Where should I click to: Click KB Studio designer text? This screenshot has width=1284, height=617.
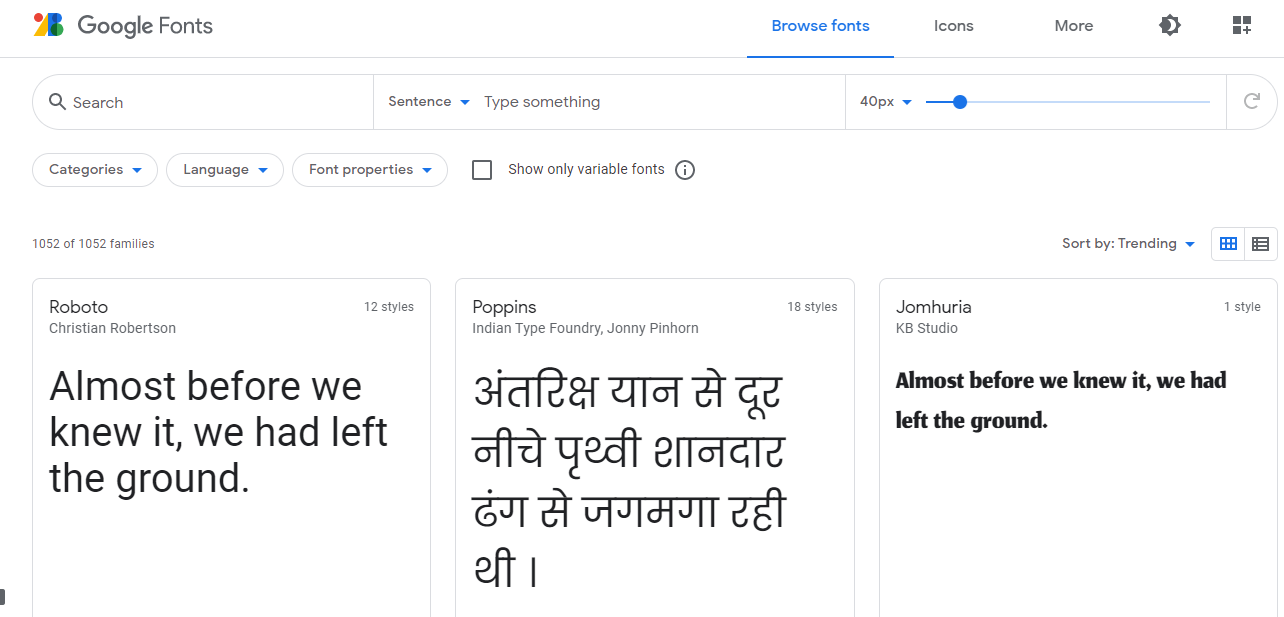tap(927, 328)
